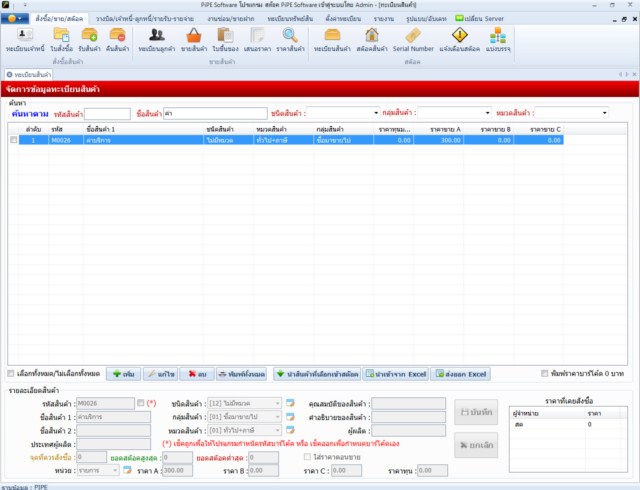Viewport: 640px width, 490px height.
Task: Open the รูปแบบ/อัมพเดท ribbon tab
Action: [x=426, y=19]
